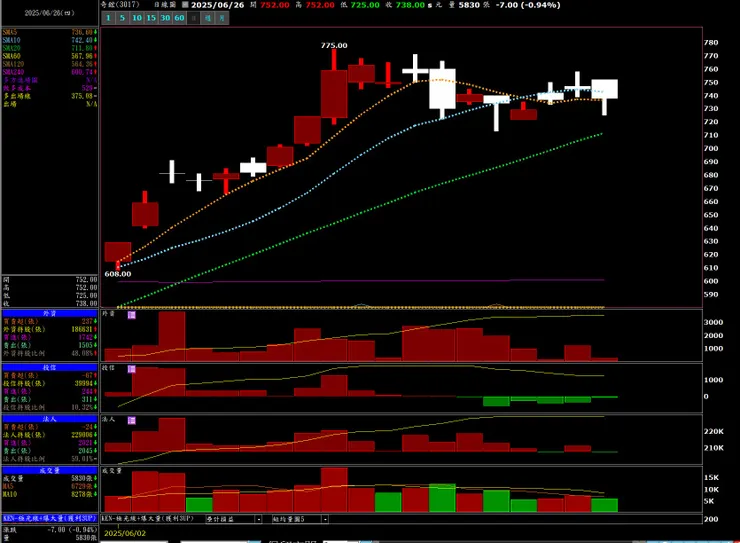Click the SMA240 legend row
This screenshot has width=740, height=543.
coord(50,72)
